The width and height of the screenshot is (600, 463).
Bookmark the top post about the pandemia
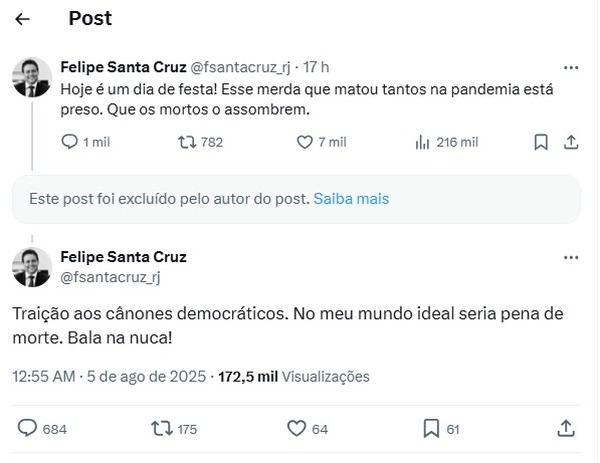pos(541,142)
